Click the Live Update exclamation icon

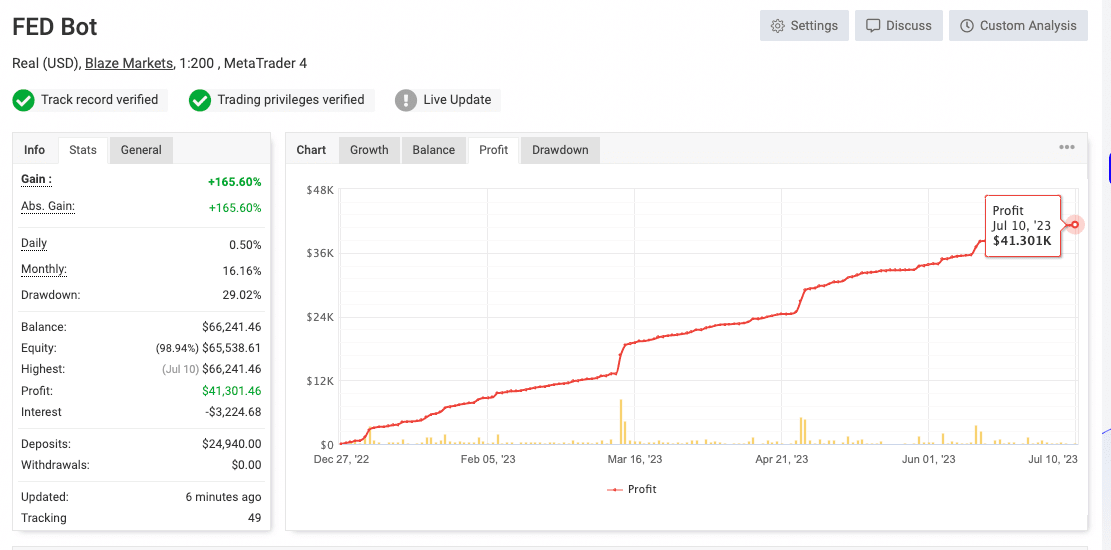pos(406,100)
